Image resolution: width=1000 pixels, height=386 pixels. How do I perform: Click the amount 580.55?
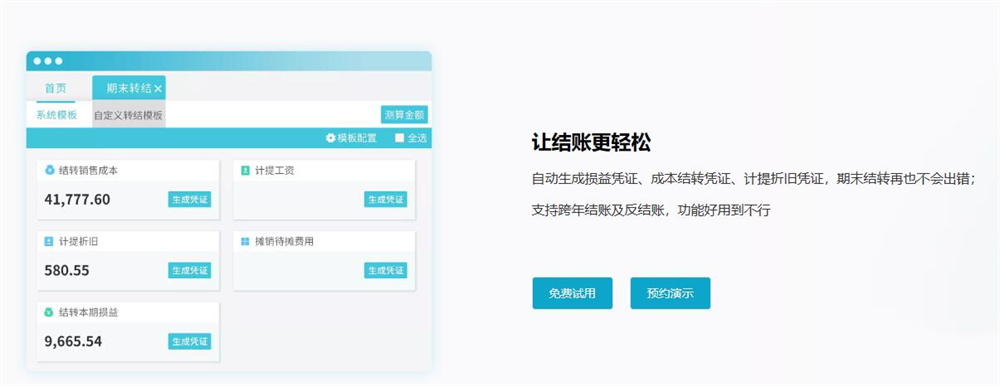coord(67,271)
